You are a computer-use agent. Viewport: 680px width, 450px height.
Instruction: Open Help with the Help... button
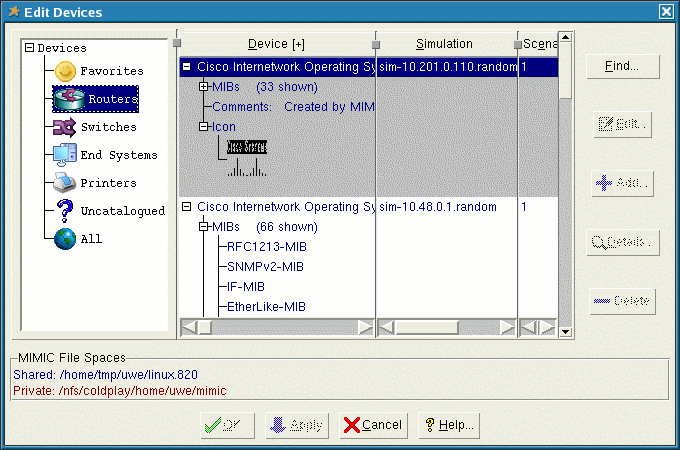click(x=447, y=425)
